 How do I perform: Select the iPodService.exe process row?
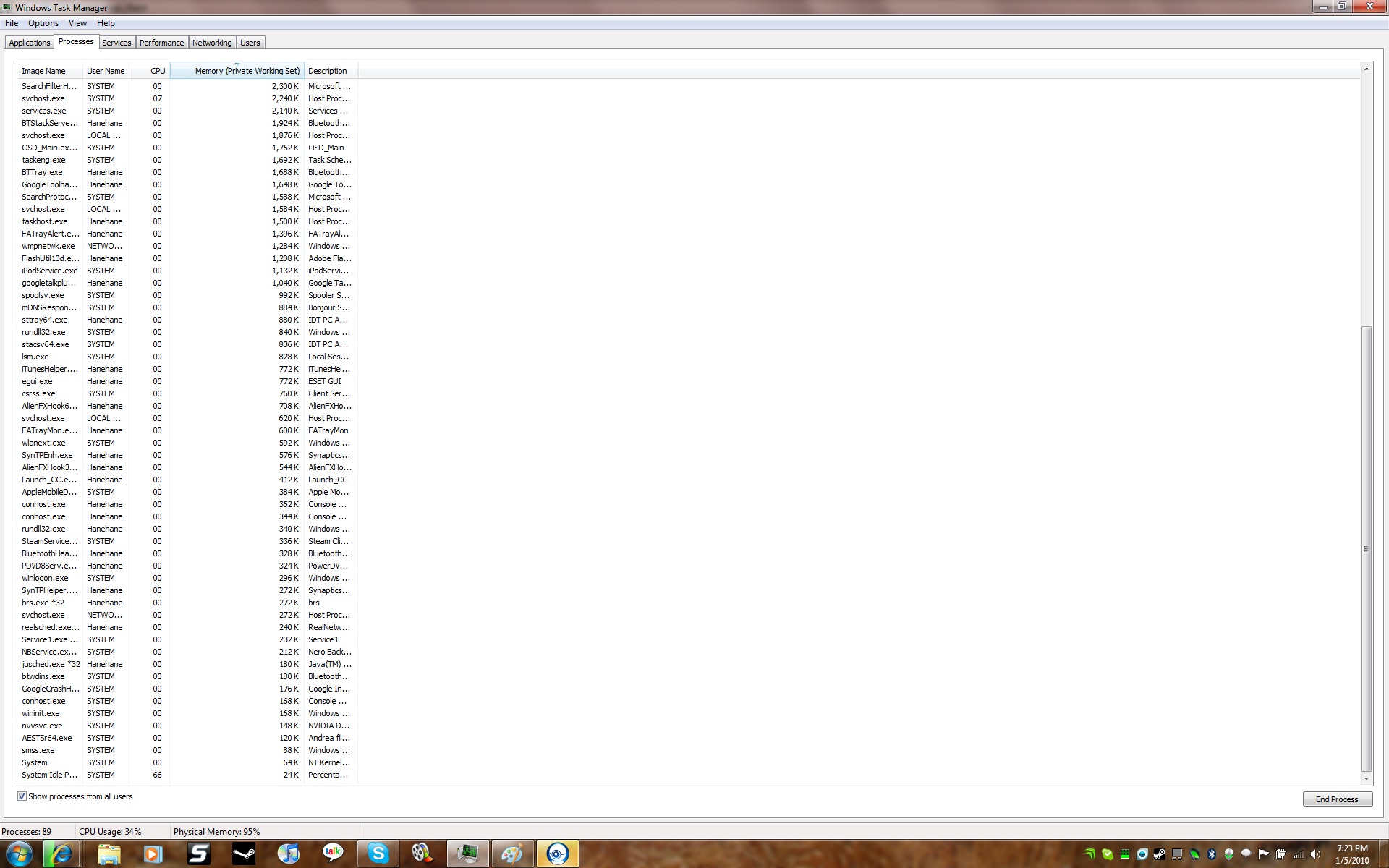pyautogui.click(x=188, y=271)
